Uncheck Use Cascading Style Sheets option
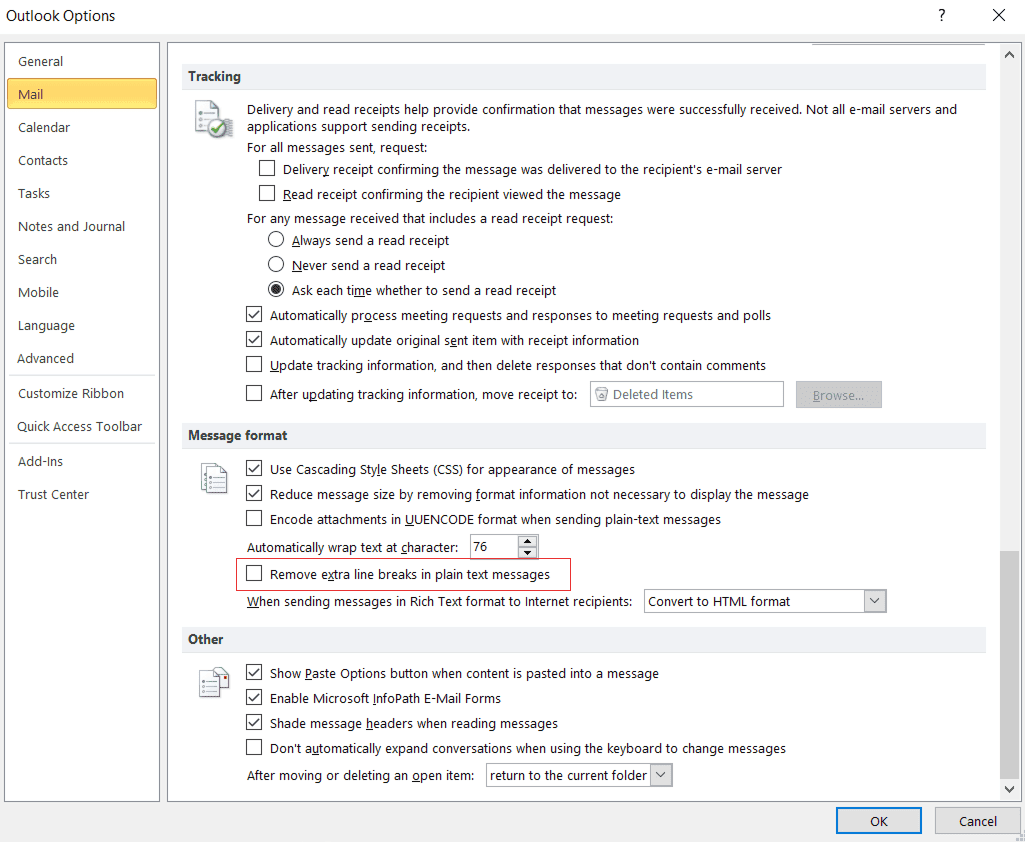 coord(255,469)
